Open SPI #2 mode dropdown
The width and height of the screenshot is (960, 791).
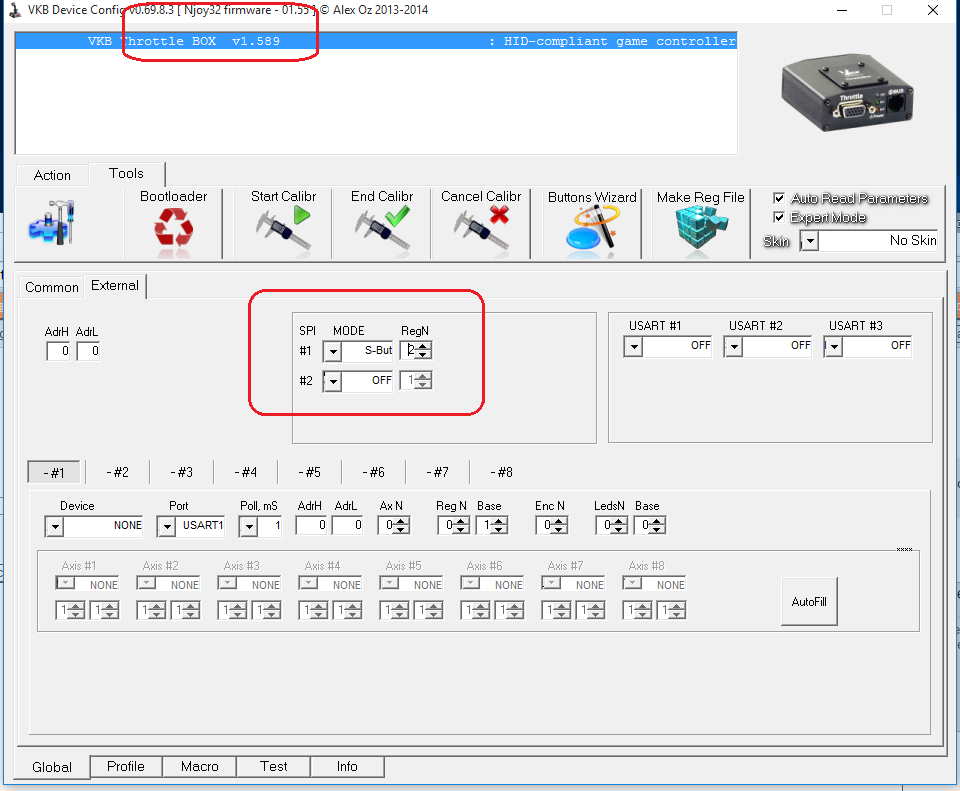[x=332, y=381]
